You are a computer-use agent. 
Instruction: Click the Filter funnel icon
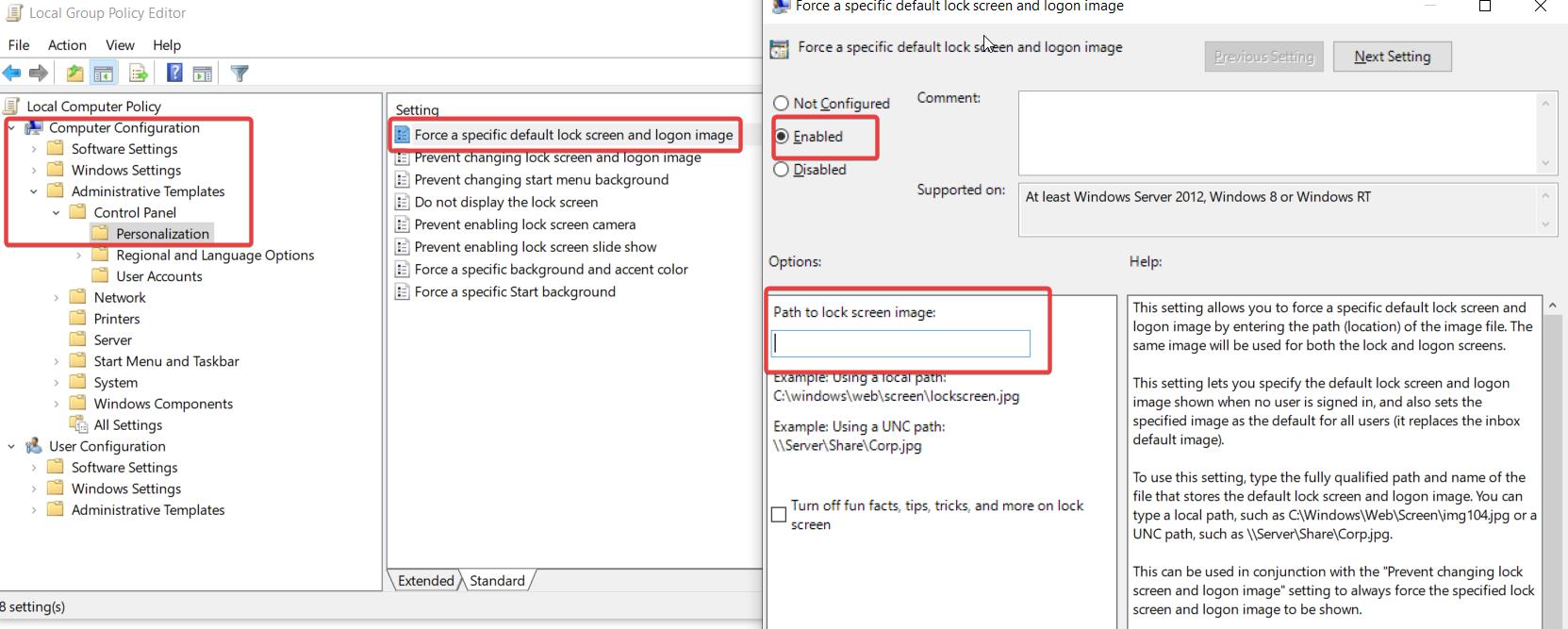239,74
